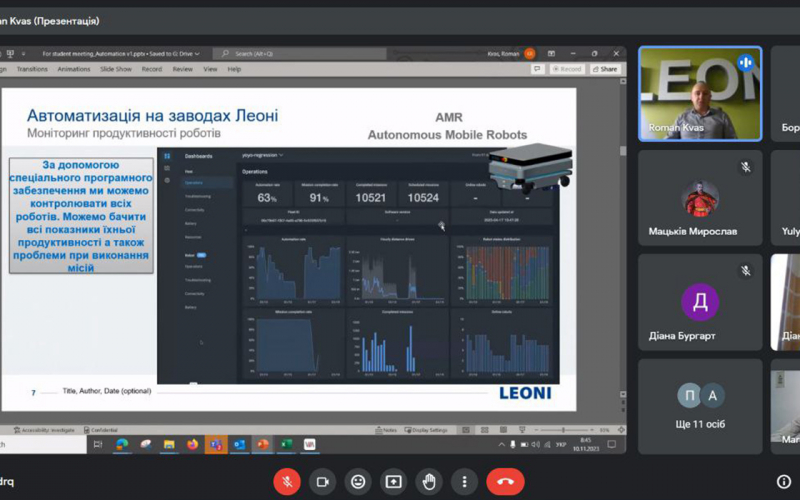Open PowerPoint Record ribbon tab
This screenshot has height=500, width=800.
tap(152, 69)
